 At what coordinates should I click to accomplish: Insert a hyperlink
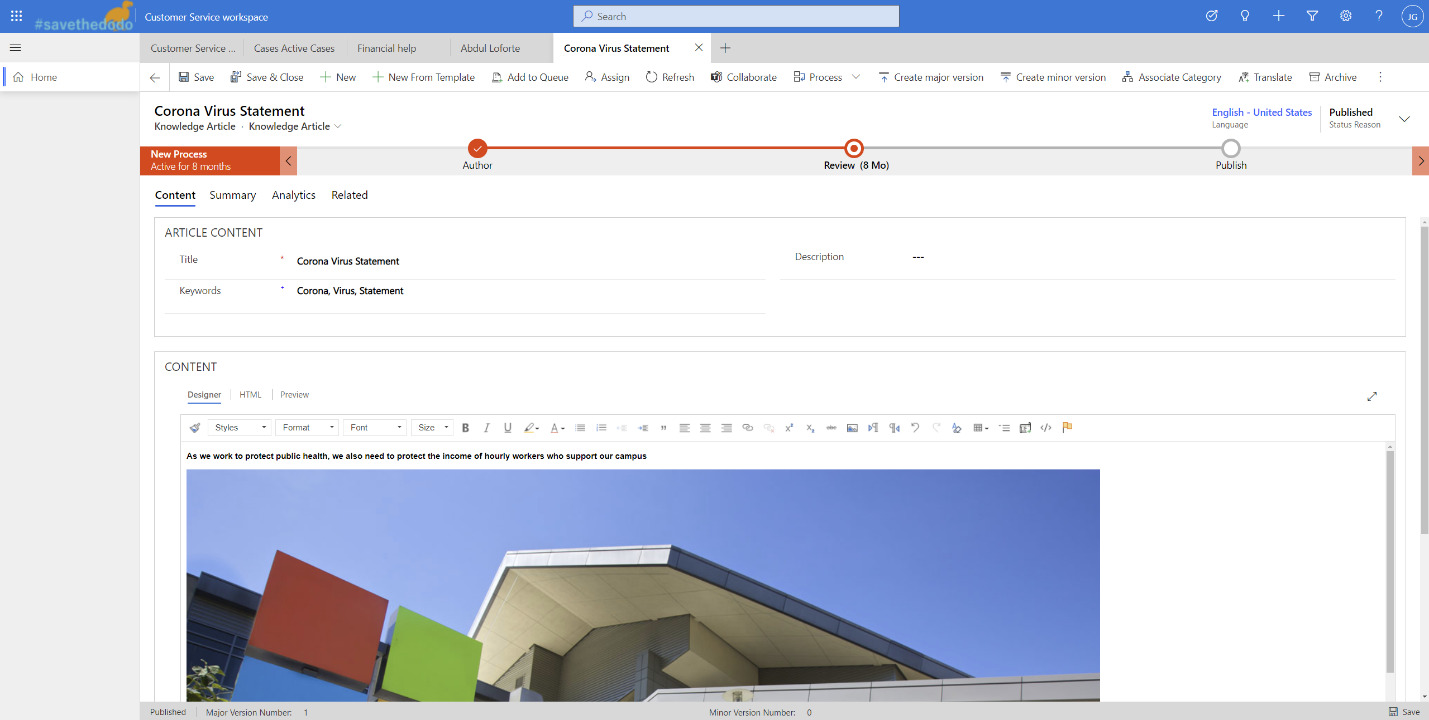(747, 427)
